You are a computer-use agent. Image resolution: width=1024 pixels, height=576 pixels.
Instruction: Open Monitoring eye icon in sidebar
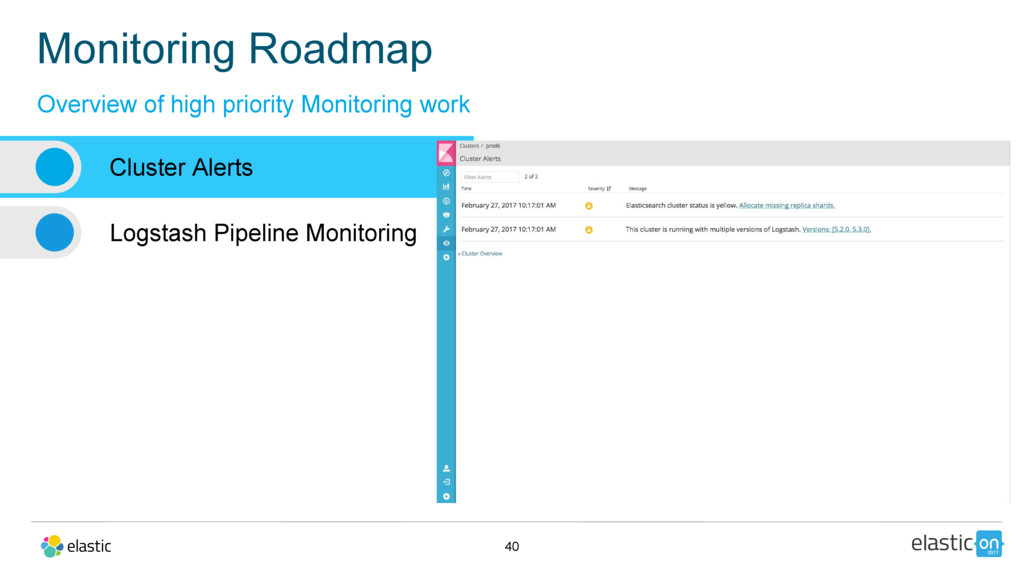[446, 243]
